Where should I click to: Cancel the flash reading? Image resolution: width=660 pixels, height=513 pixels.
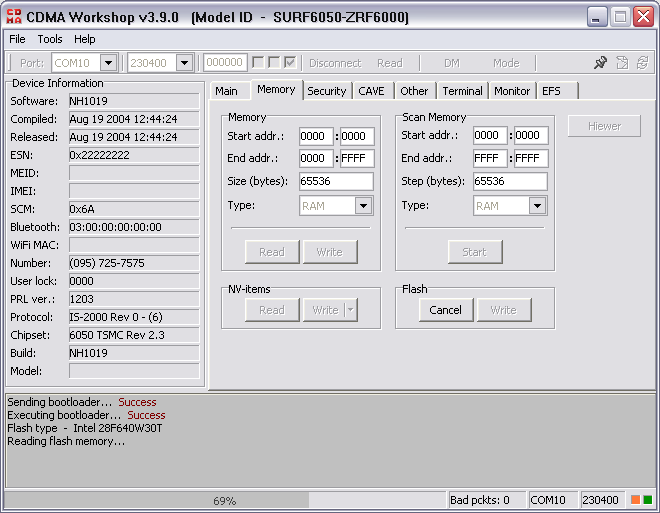[x=446, y=310]
